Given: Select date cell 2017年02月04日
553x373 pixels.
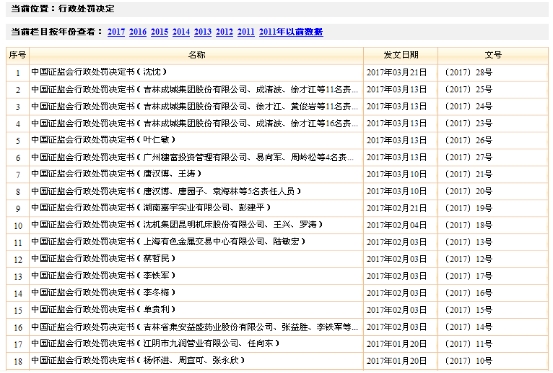Looking at the screenshot, I should (x=397, y=225).
